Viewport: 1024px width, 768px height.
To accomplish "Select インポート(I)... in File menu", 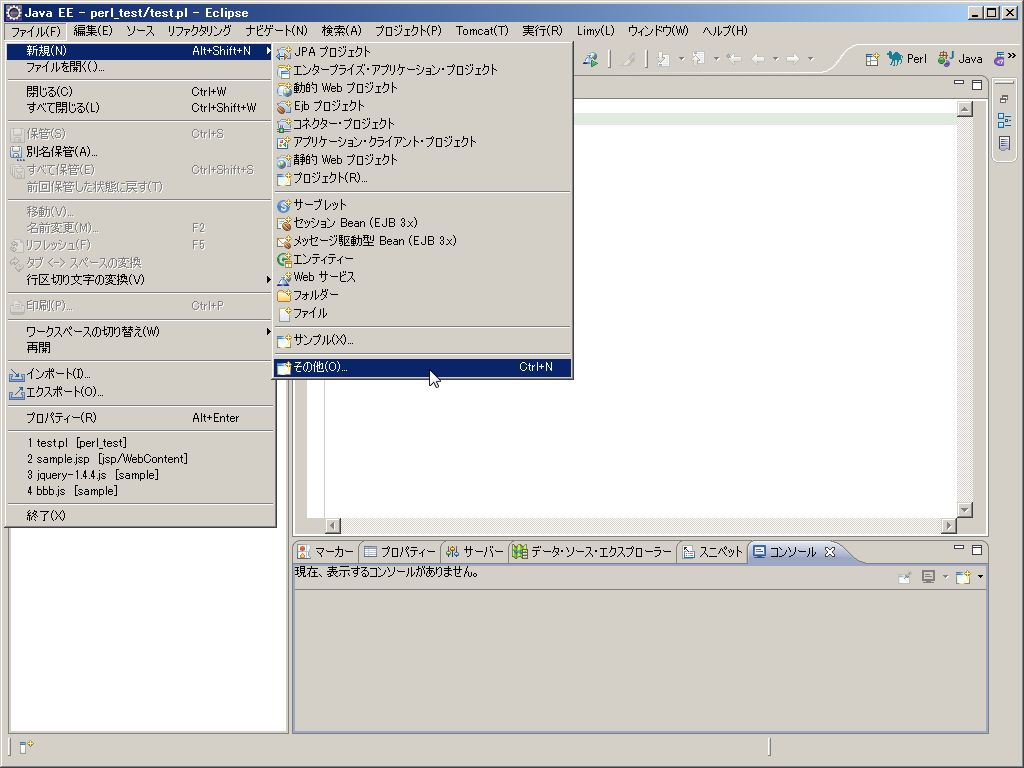I will pos(140,374).
